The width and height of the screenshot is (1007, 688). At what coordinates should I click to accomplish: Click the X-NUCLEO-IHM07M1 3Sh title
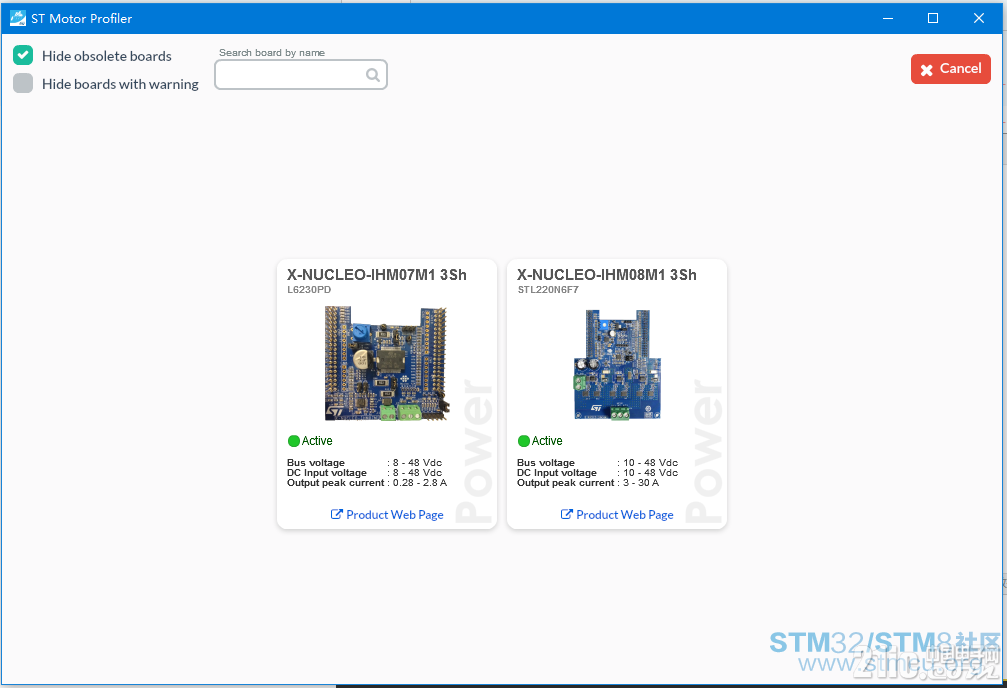(x=376, y=274)
